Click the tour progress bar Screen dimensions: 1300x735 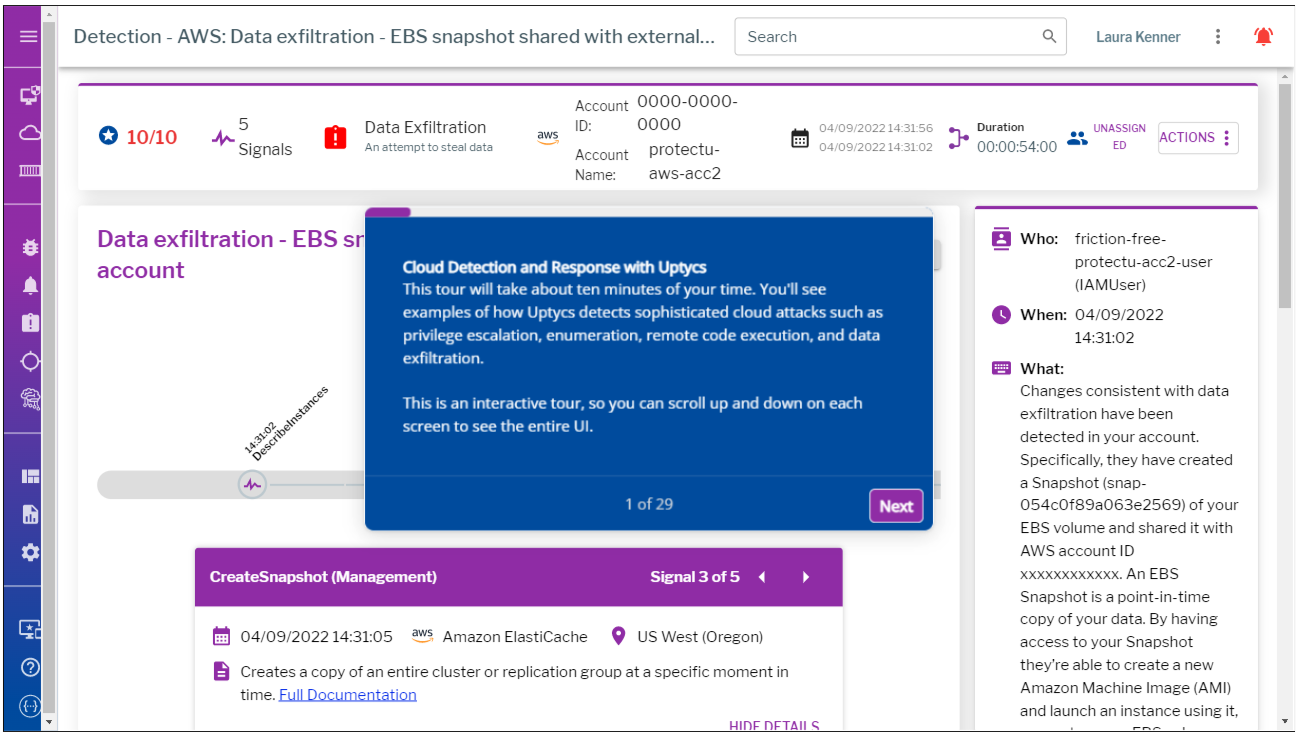[648, 212]
